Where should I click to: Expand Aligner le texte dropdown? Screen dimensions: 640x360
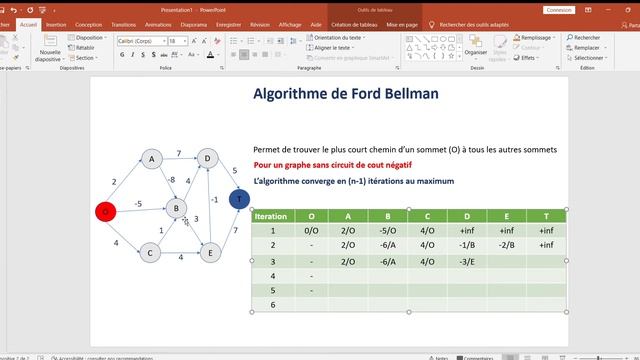click(330, 48)
